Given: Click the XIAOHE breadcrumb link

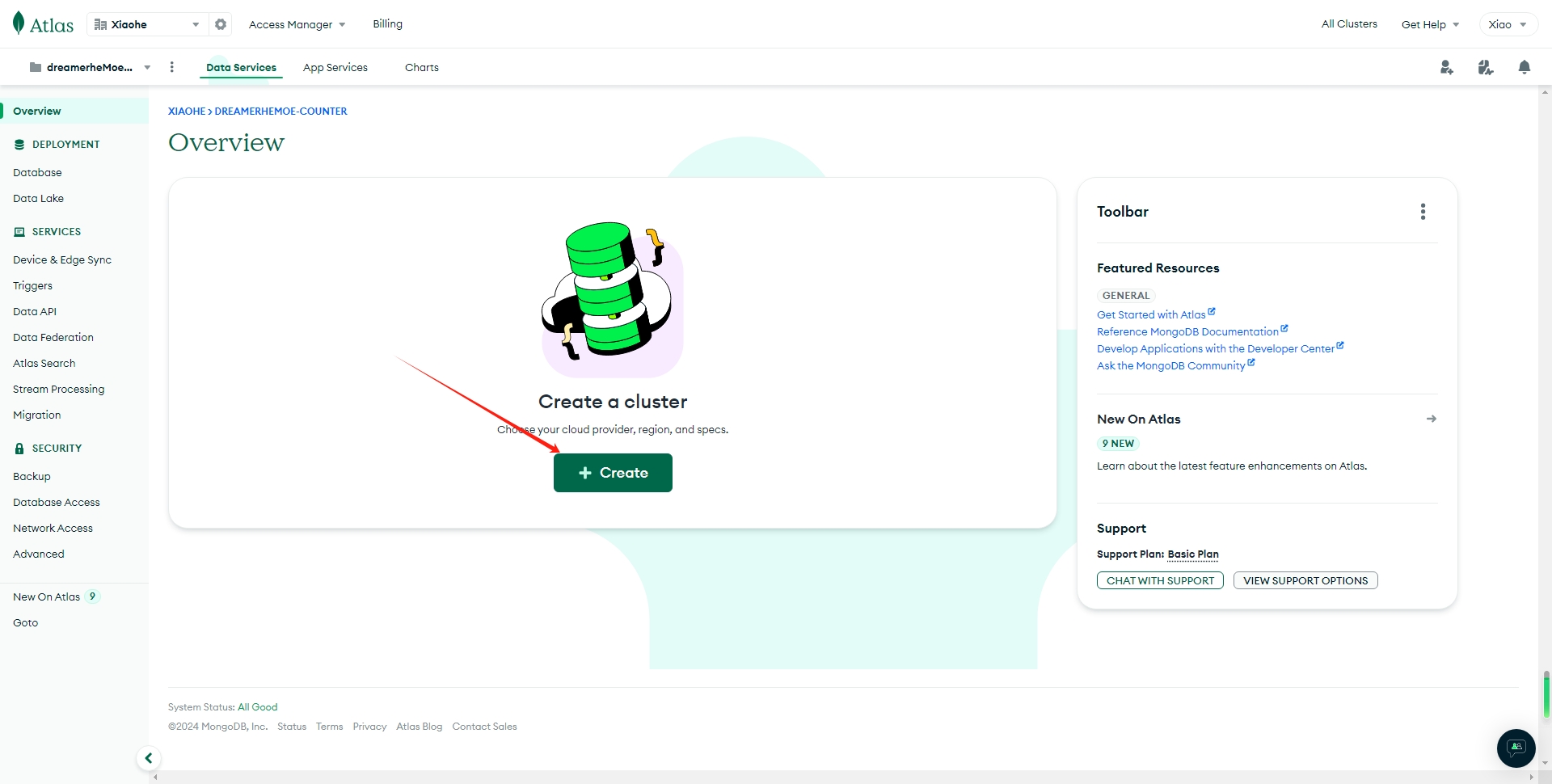Looking at the screenshot, I should pos(187,112).
